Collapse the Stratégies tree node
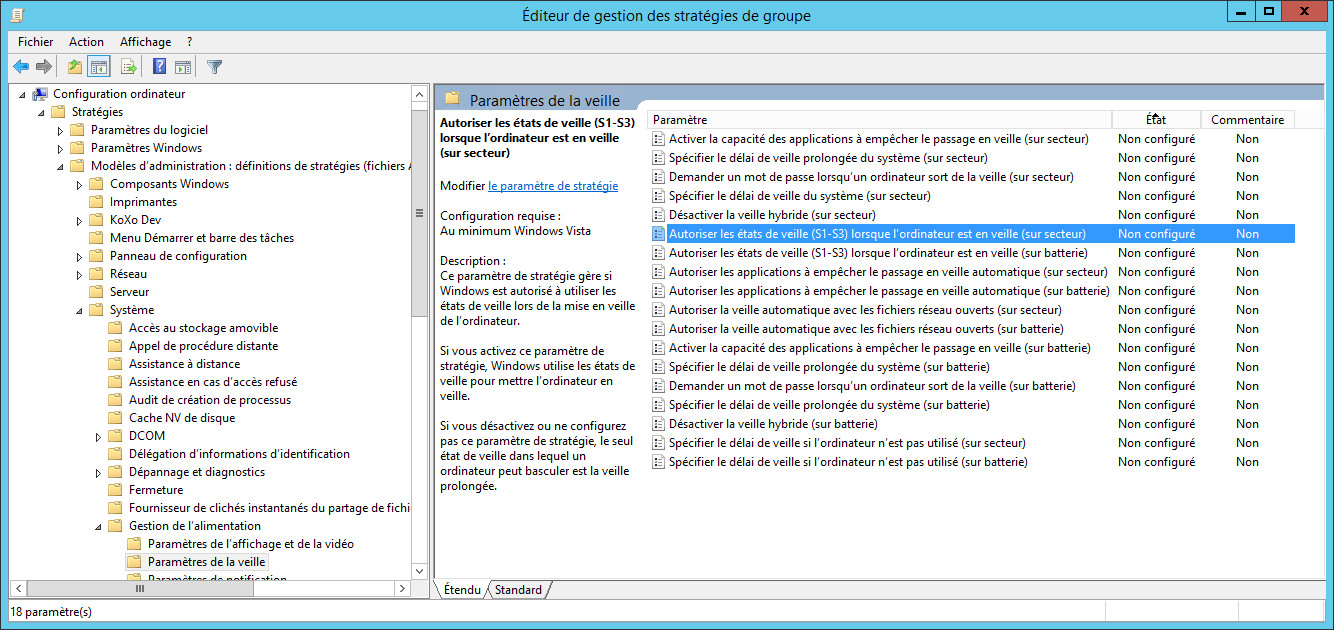The height and width of the screenshot is (630, 1334). tap(42, 112)
